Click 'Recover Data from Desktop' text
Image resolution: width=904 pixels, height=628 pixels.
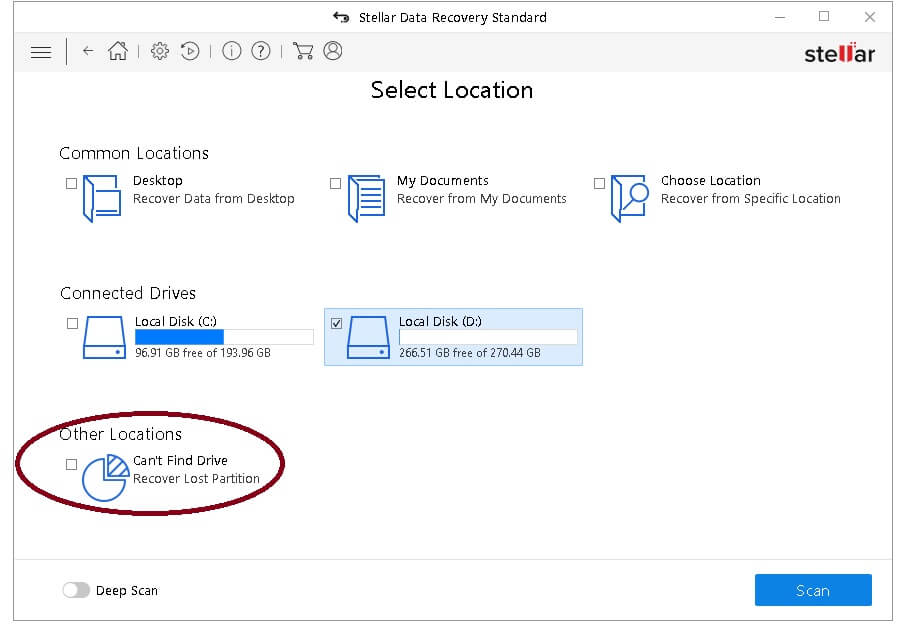click(214, 199)
